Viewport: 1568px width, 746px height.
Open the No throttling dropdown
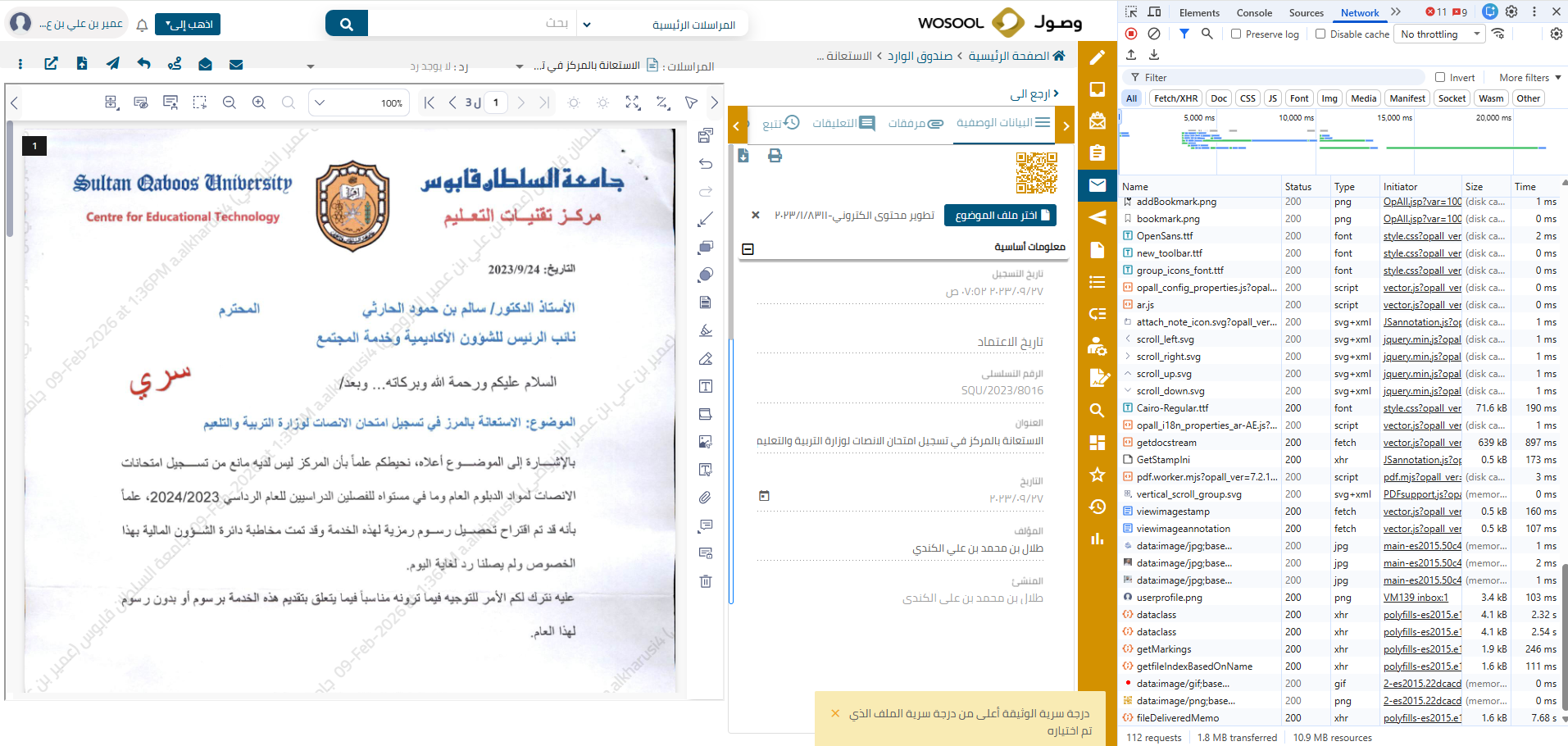(1440, 34)
